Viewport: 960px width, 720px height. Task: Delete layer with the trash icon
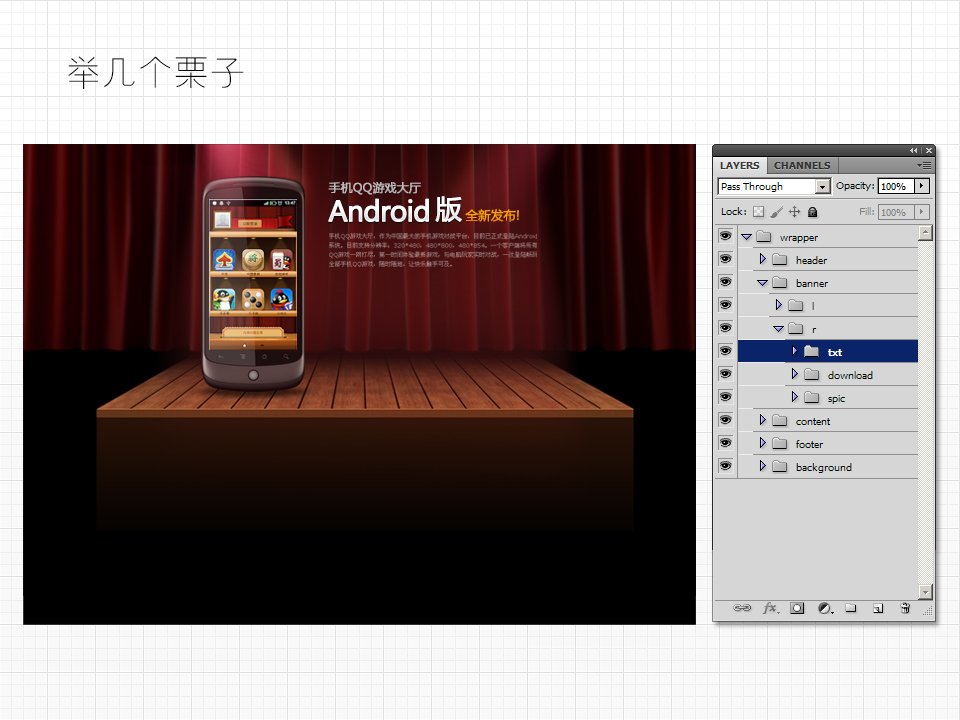[905, 608]
